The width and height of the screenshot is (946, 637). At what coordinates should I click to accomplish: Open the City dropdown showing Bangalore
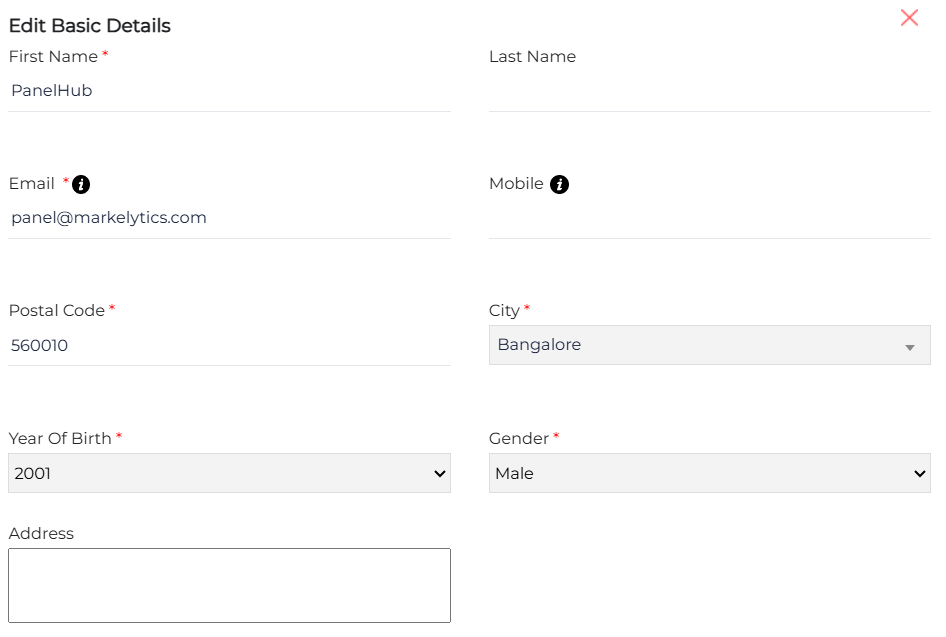[x=709, y=345]
